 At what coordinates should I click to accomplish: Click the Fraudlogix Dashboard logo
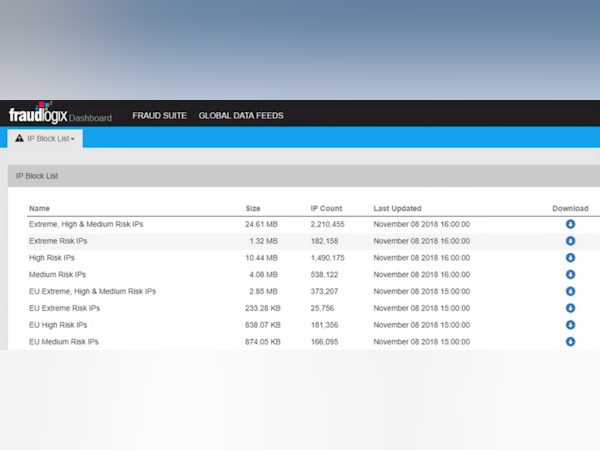point(60,113)
